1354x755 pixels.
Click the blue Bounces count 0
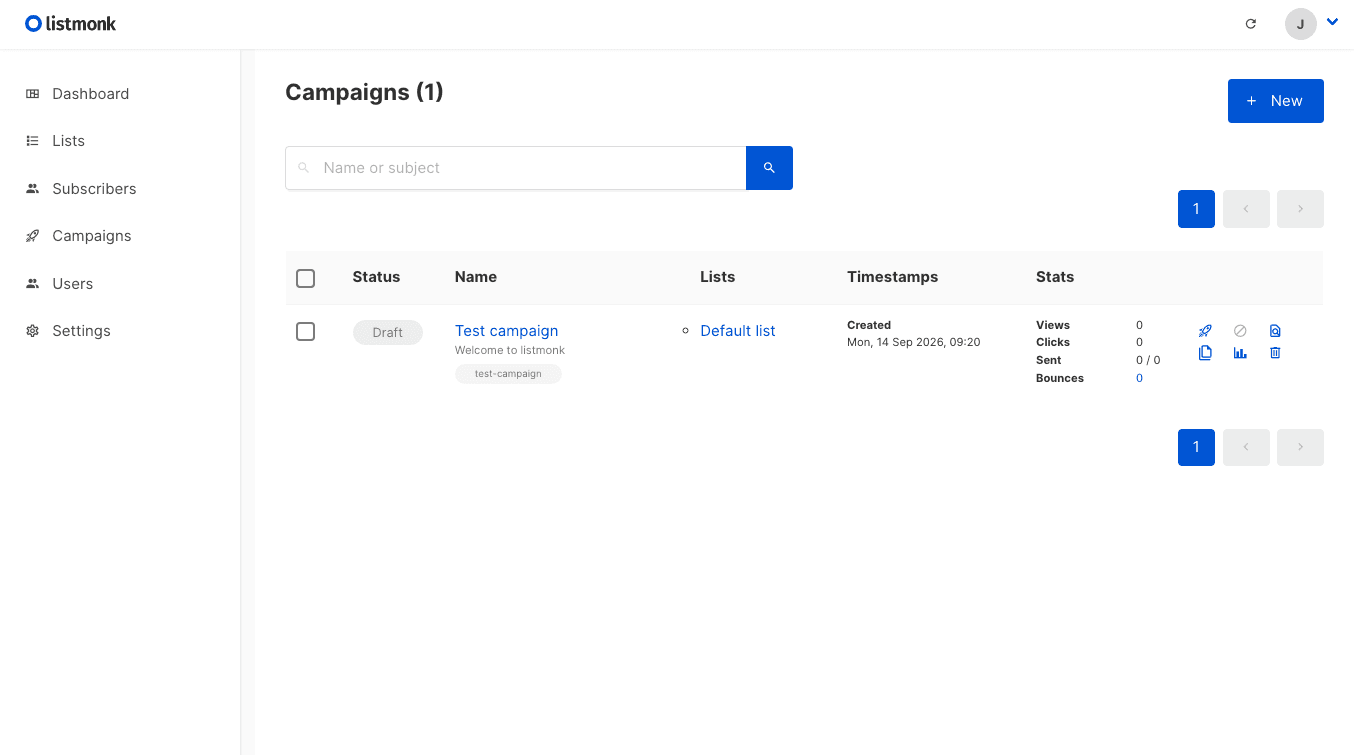point(1139,378)
